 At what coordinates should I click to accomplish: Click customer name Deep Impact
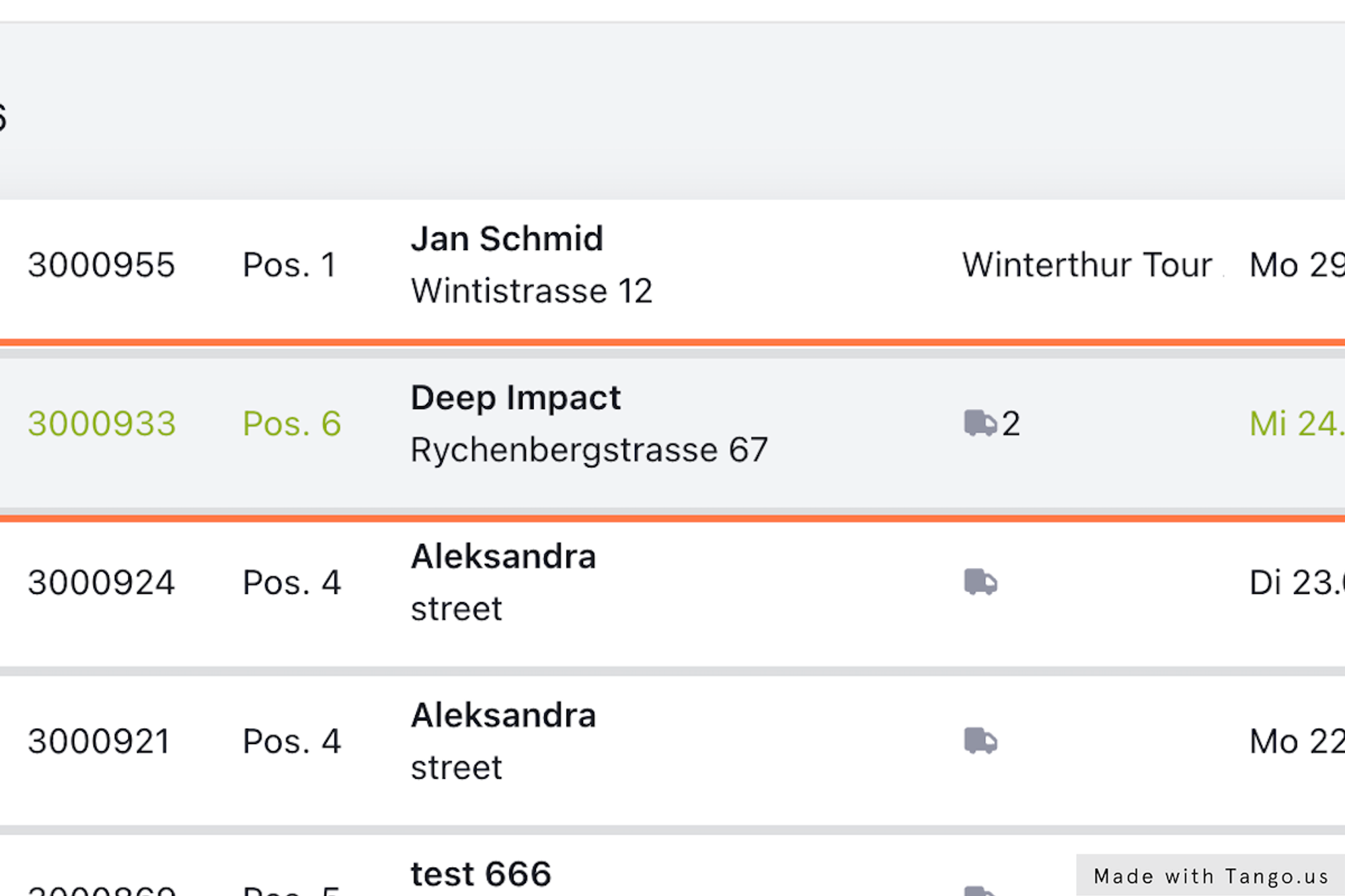pyautogui.click(x=516, y=397)
